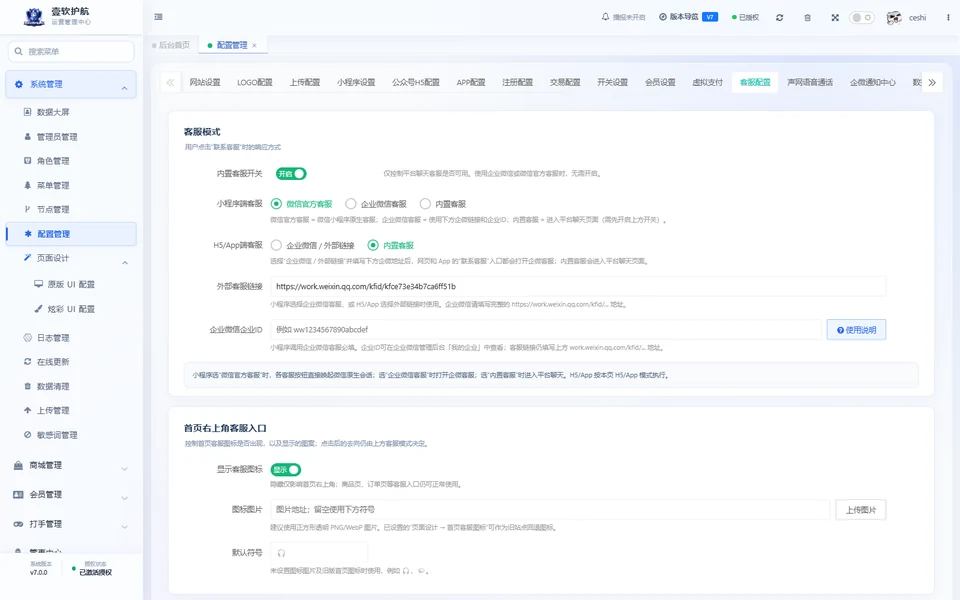Viewport: 960px width, 600px height.
Task: Open the 小程序设置 tab
Action: point(356,83)
